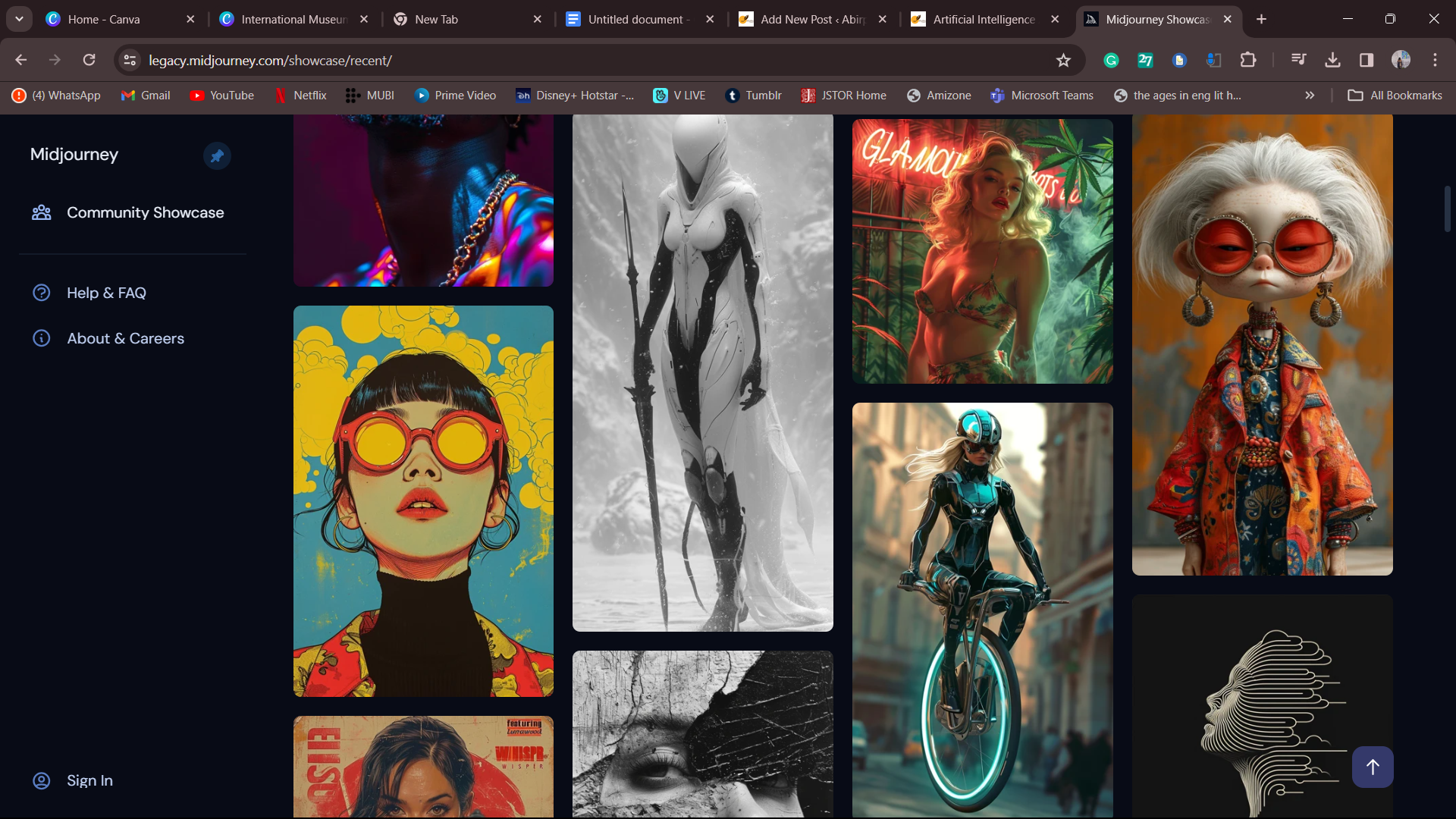1456x819 pixels.
Task: Open the line-art face profile image
Action: pos(1263,706)
